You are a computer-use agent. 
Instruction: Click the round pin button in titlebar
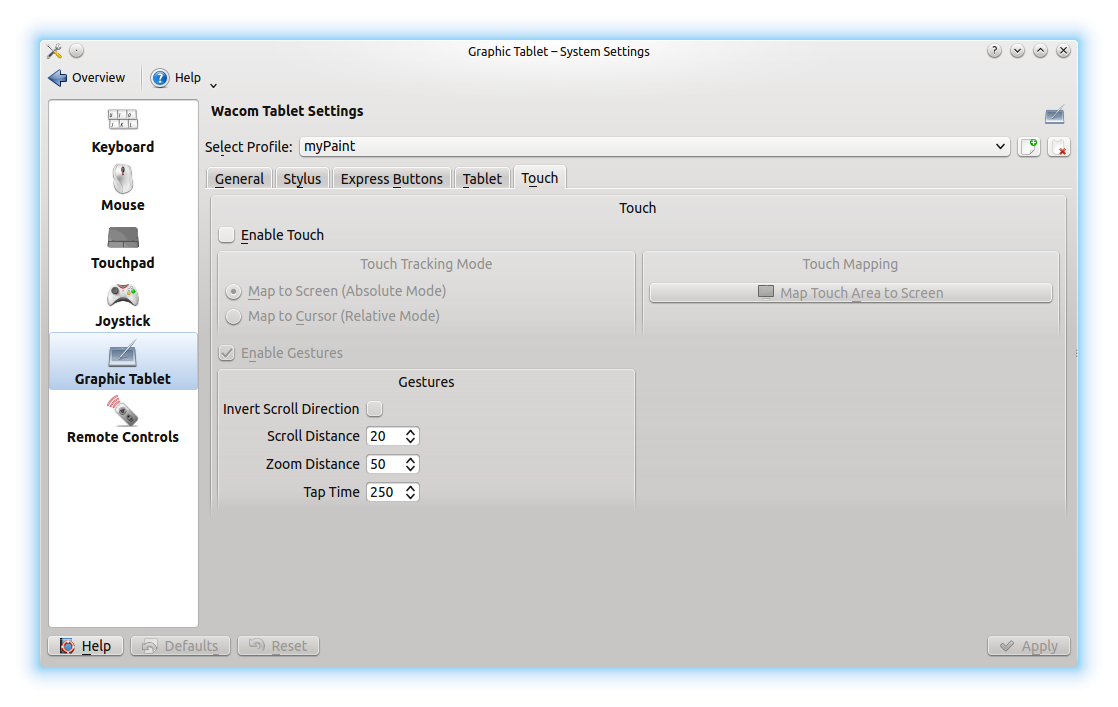point(77,51)
